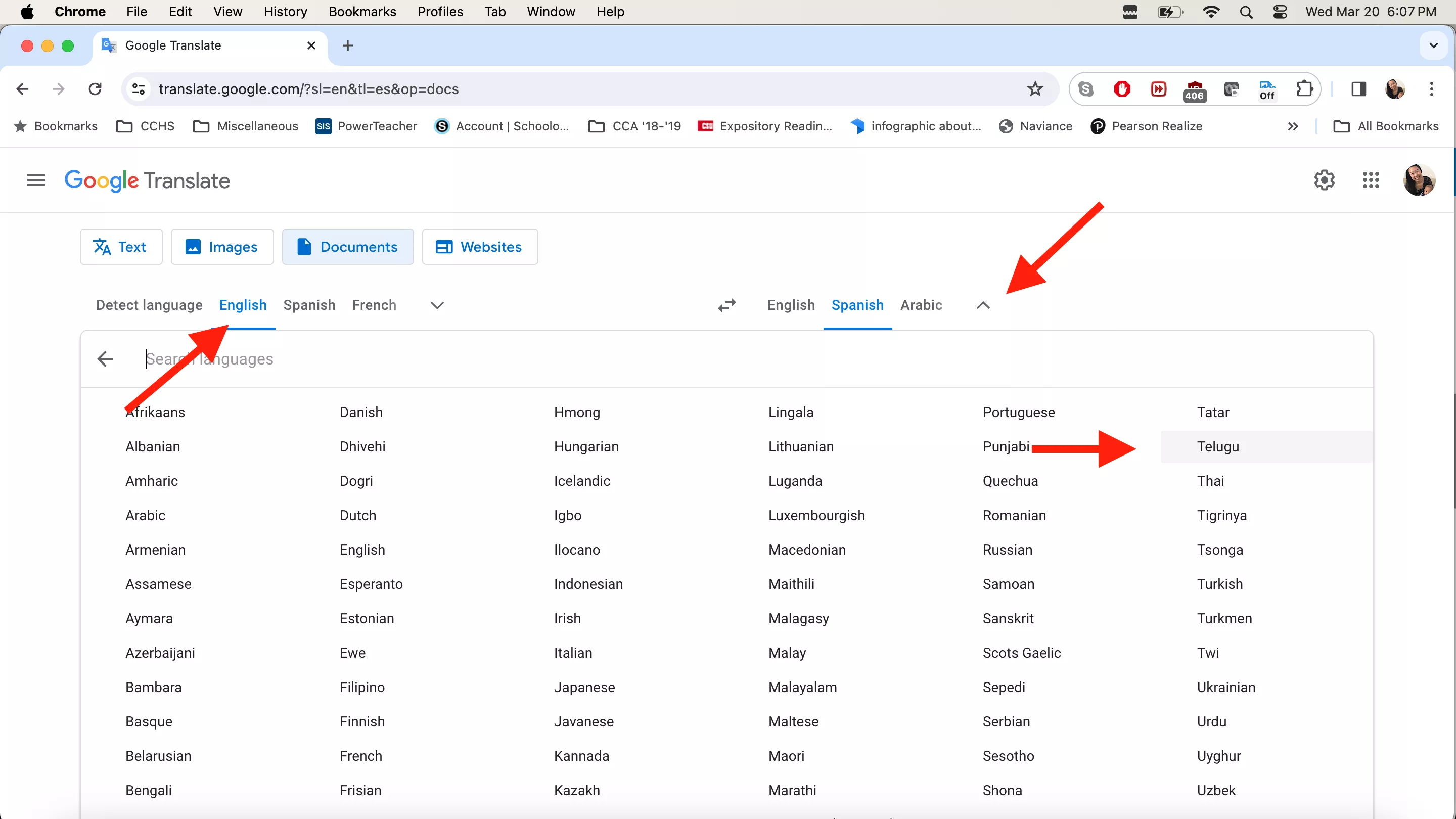Collapse the target language list
This screenshot has width=1456, height=819.
click(982, 305)
